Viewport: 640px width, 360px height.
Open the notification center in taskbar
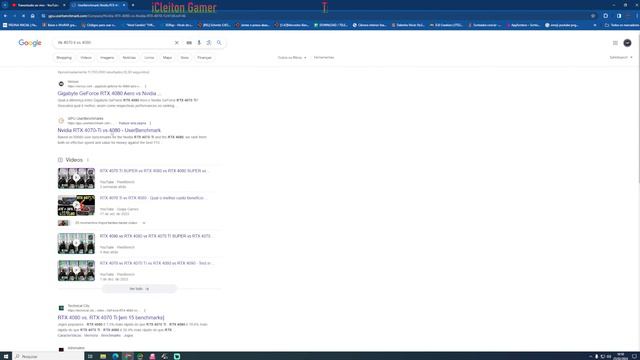(x=635, y=356)
